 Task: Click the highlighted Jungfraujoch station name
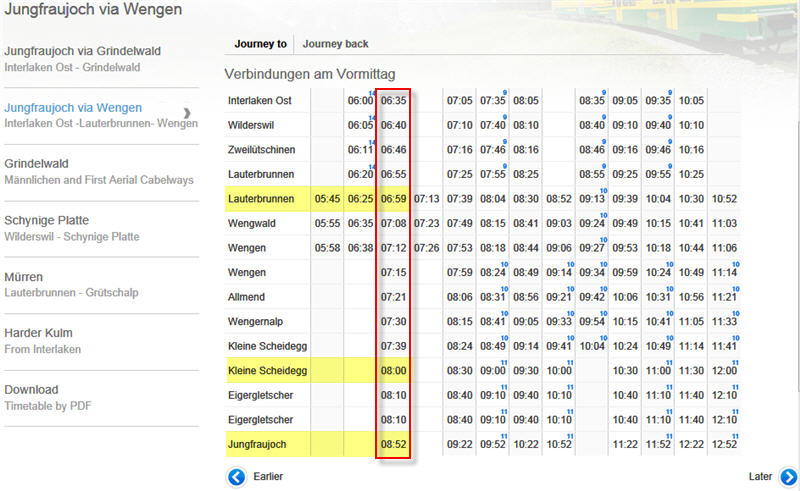click(257, 444)
